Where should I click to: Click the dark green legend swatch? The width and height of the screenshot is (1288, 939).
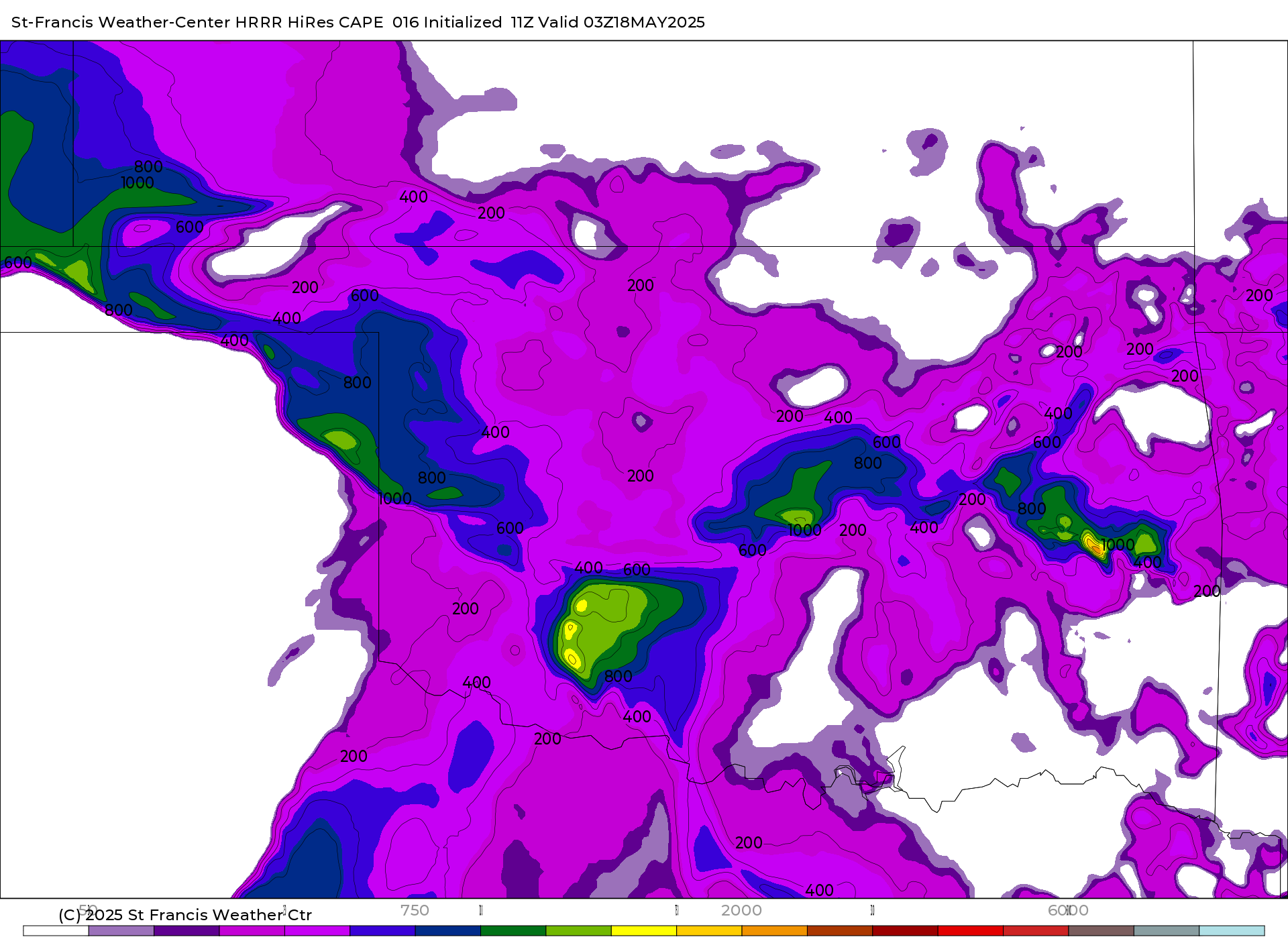513,931
